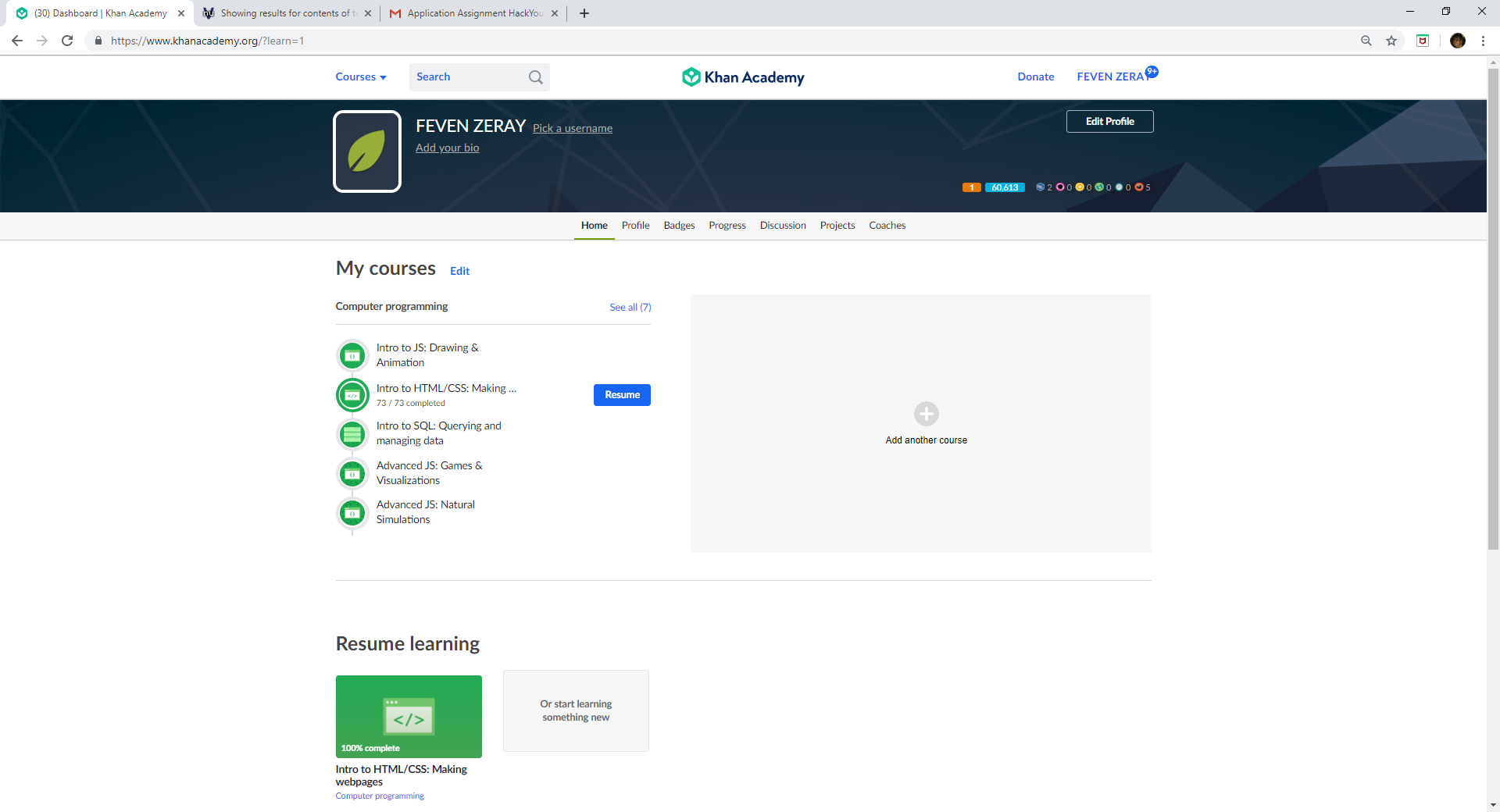Click the browser back arrow
The image size is (1500, 812).
click(x=17, y=41)
